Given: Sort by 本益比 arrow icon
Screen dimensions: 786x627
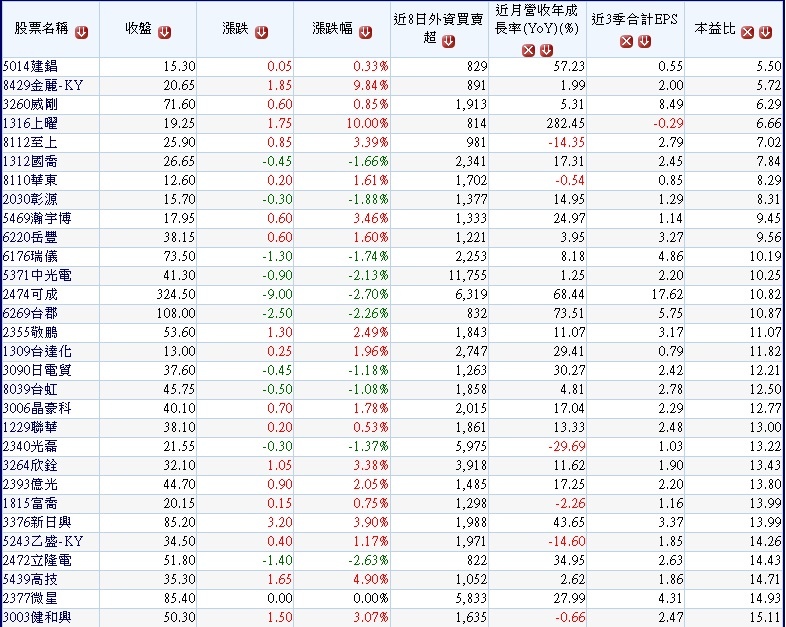Looking at the screenshot, I should [765, 33].
